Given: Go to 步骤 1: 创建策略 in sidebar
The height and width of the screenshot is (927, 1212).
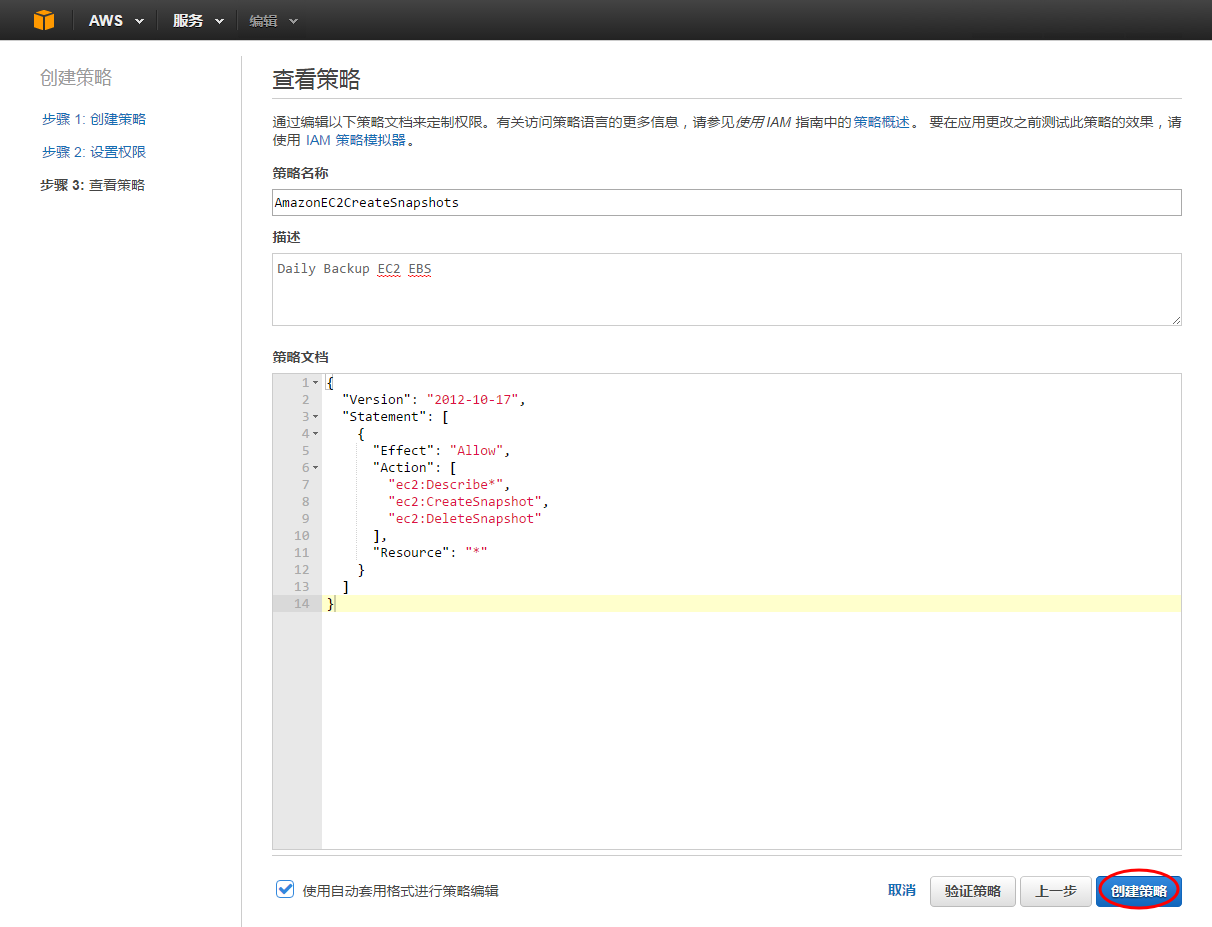Looking at the screenshot, I should (94, 119).
